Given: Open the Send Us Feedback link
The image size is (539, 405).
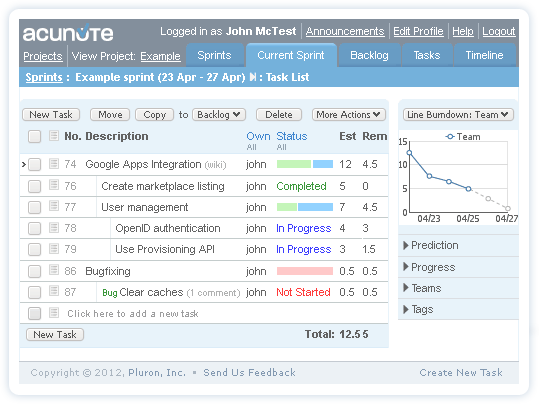Looking at the screenshot, I should pos(249,372).
